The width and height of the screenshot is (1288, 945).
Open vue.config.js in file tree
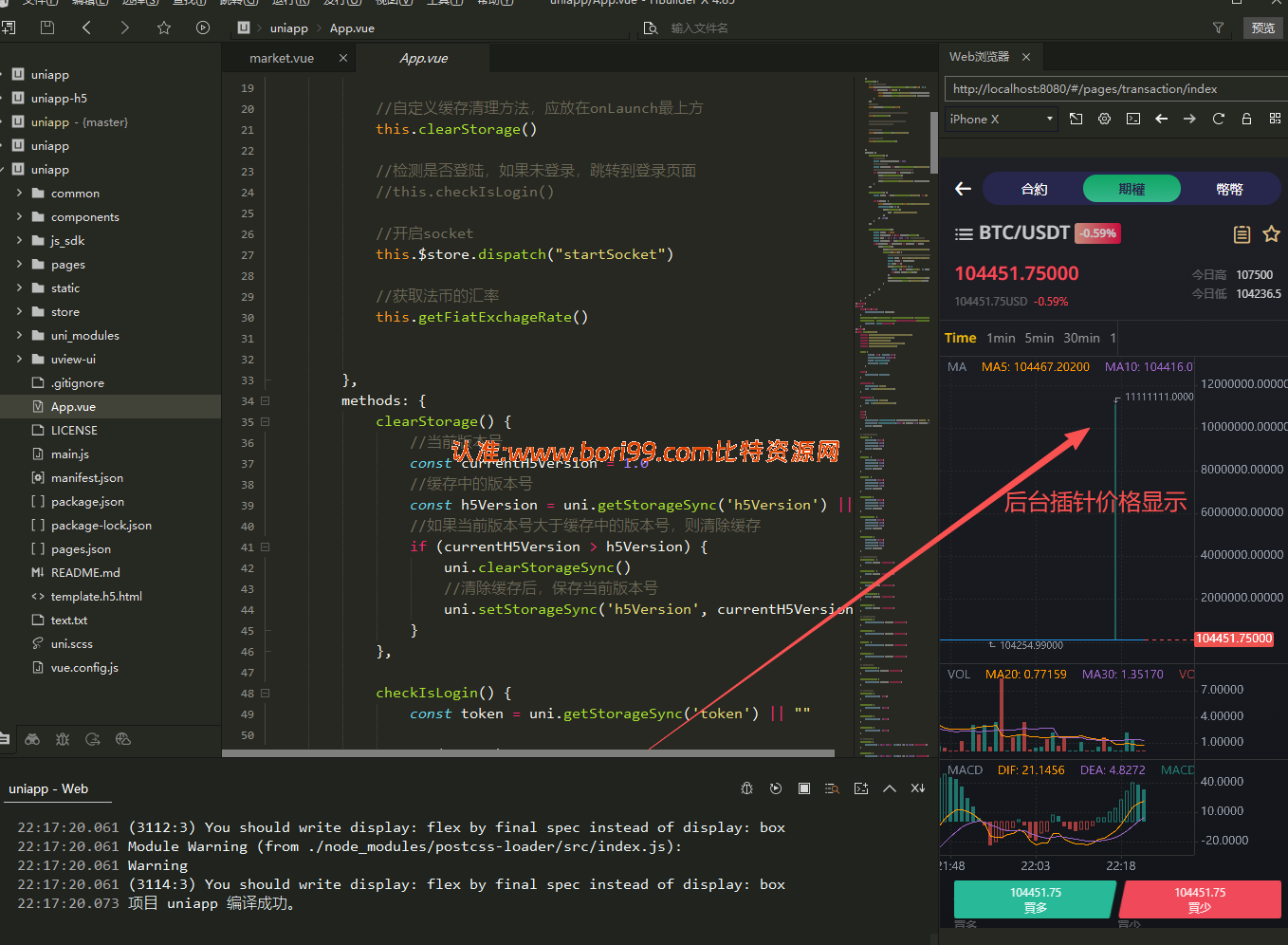[x=84, y=668]
